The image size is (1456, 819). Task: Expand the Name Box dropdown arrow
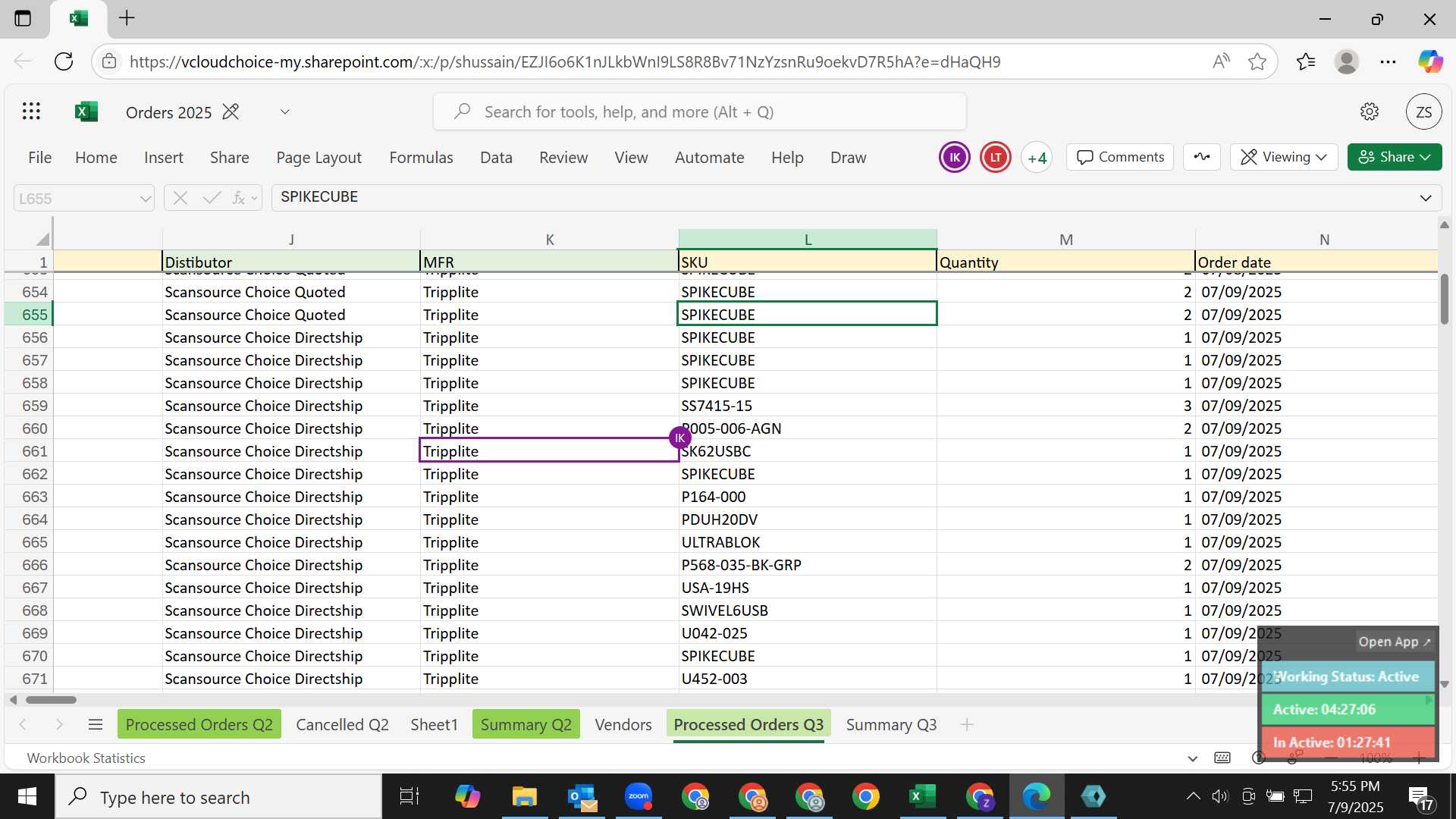click(145, 199)
